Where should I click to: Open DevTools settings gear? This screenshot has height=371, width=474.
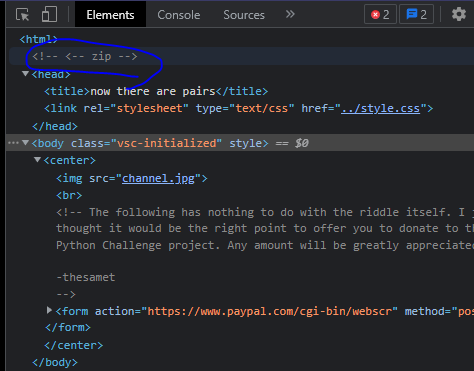(x=459, y=14)
